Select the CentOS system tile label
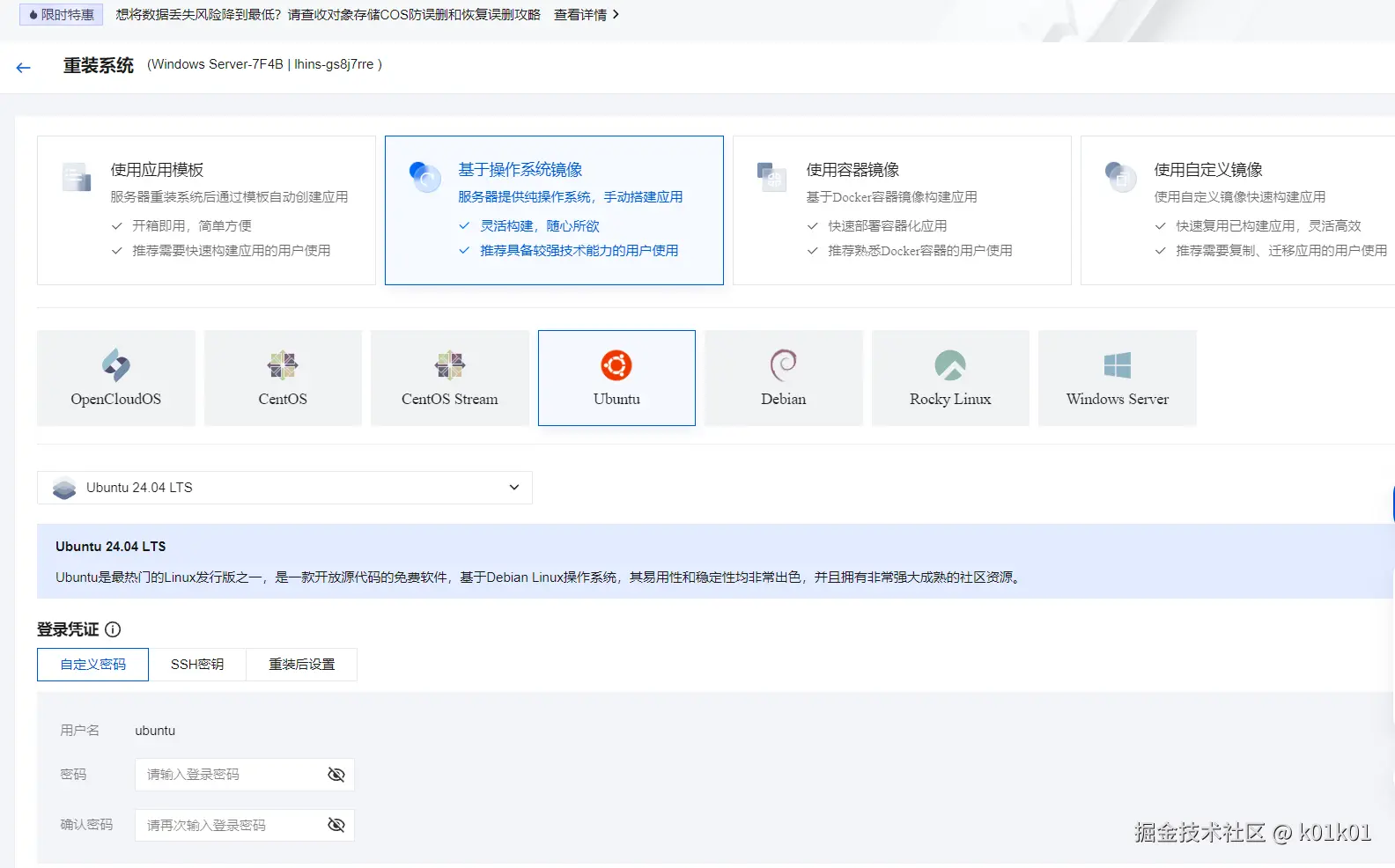This screenshot has height=868, width=1395. click(x=283, y=399)
